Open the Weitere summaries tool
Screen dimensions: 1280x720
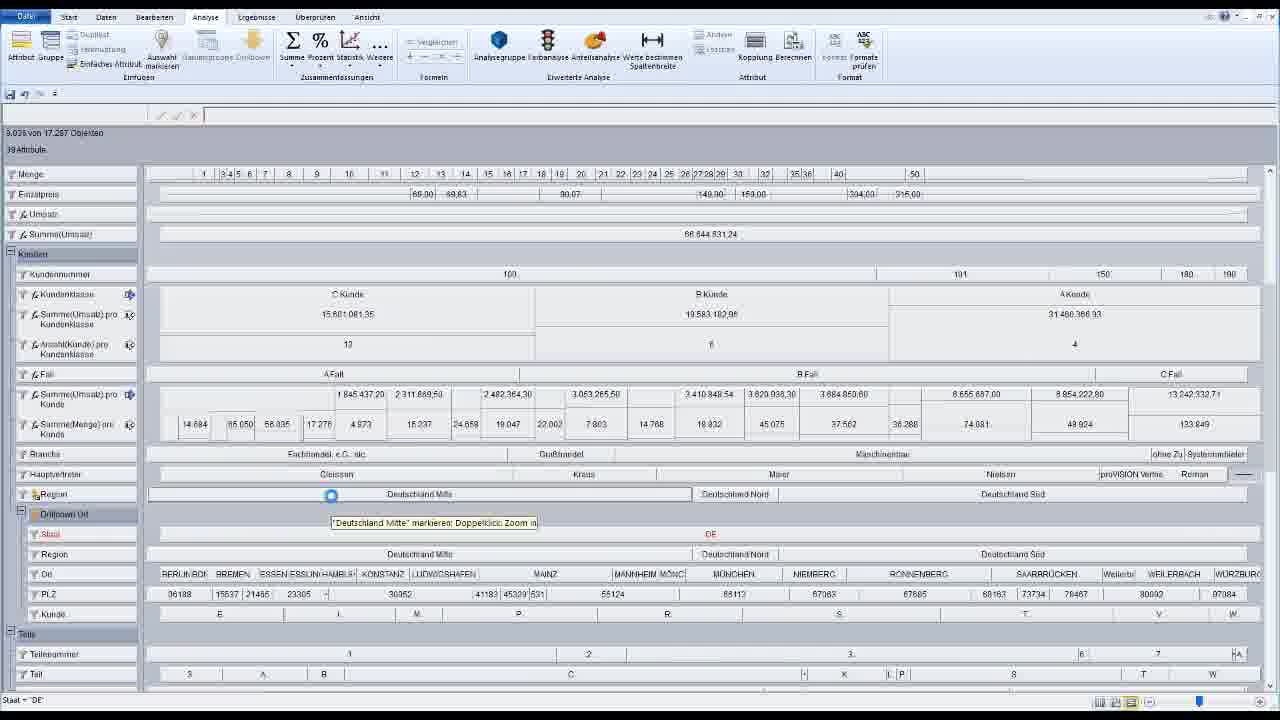click(380, 46)
